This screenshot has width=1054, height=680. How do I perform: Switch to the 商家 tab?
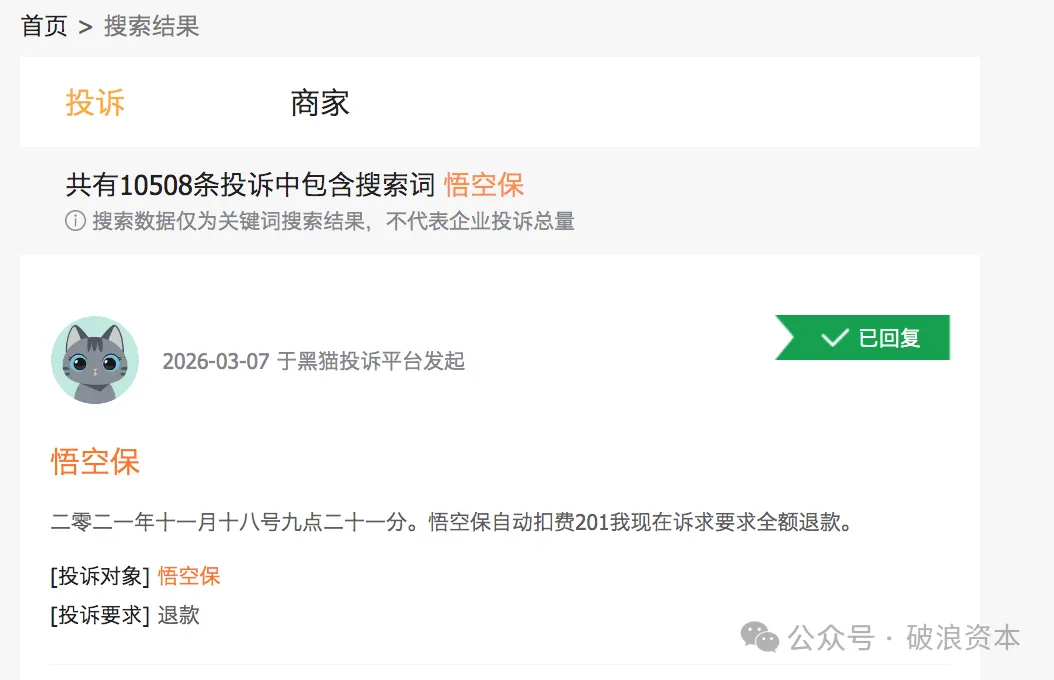point(320,102)
